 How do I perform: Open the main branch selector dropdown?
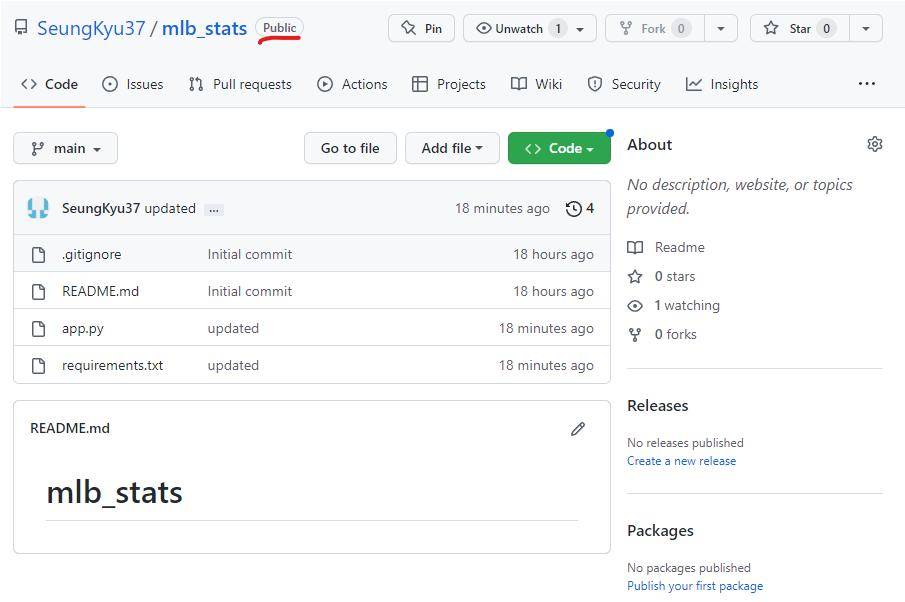pyautogui.click(x=65, y=148)
